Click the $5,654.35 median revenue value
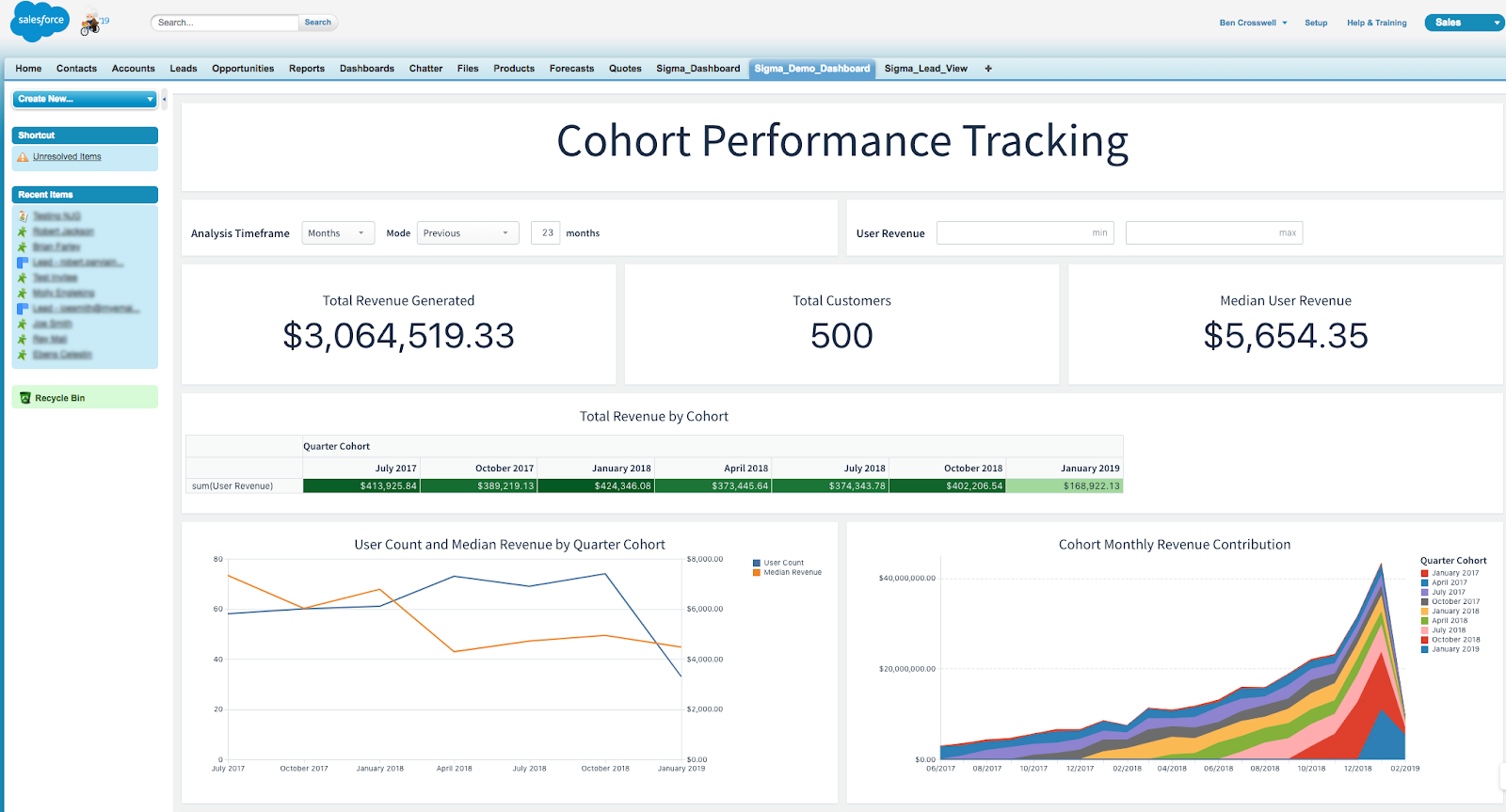This screenshot has width=1506, height=812. (x=1286, y=336)
